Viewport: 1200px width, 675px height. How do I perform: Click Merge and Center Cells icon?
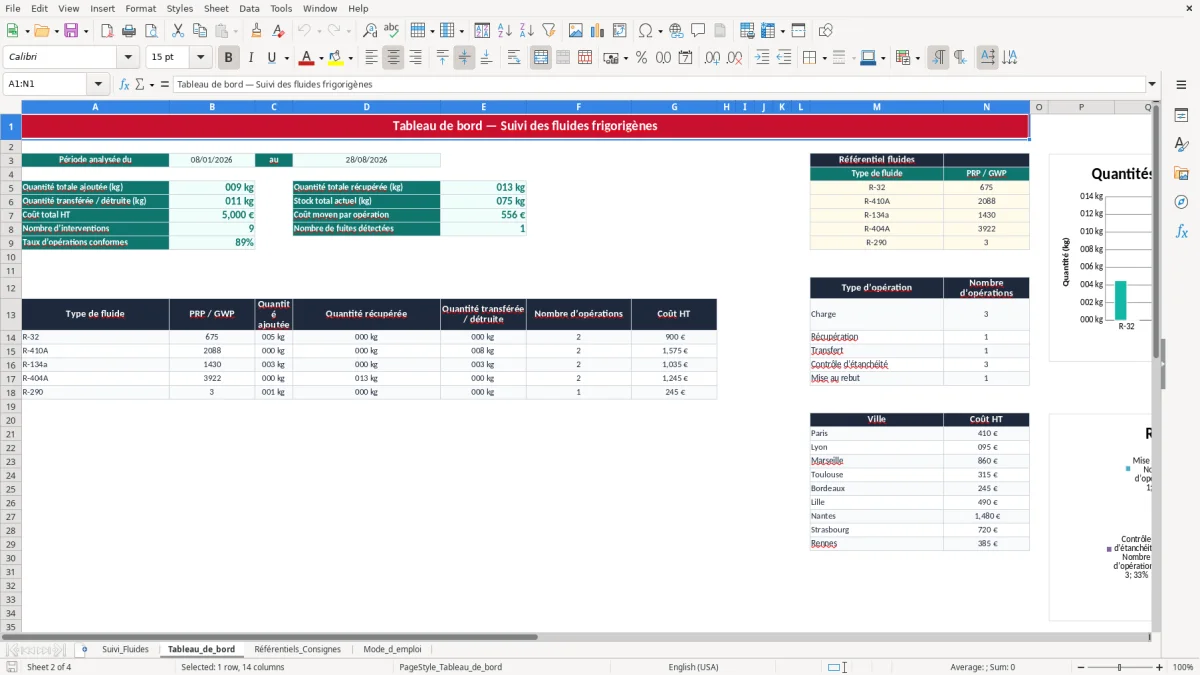click(x=541, y=58)
